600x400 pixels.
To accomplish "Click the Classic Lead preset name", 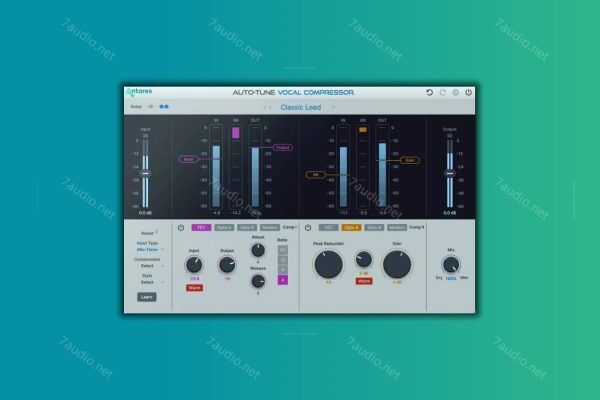I will coord(301,108).
